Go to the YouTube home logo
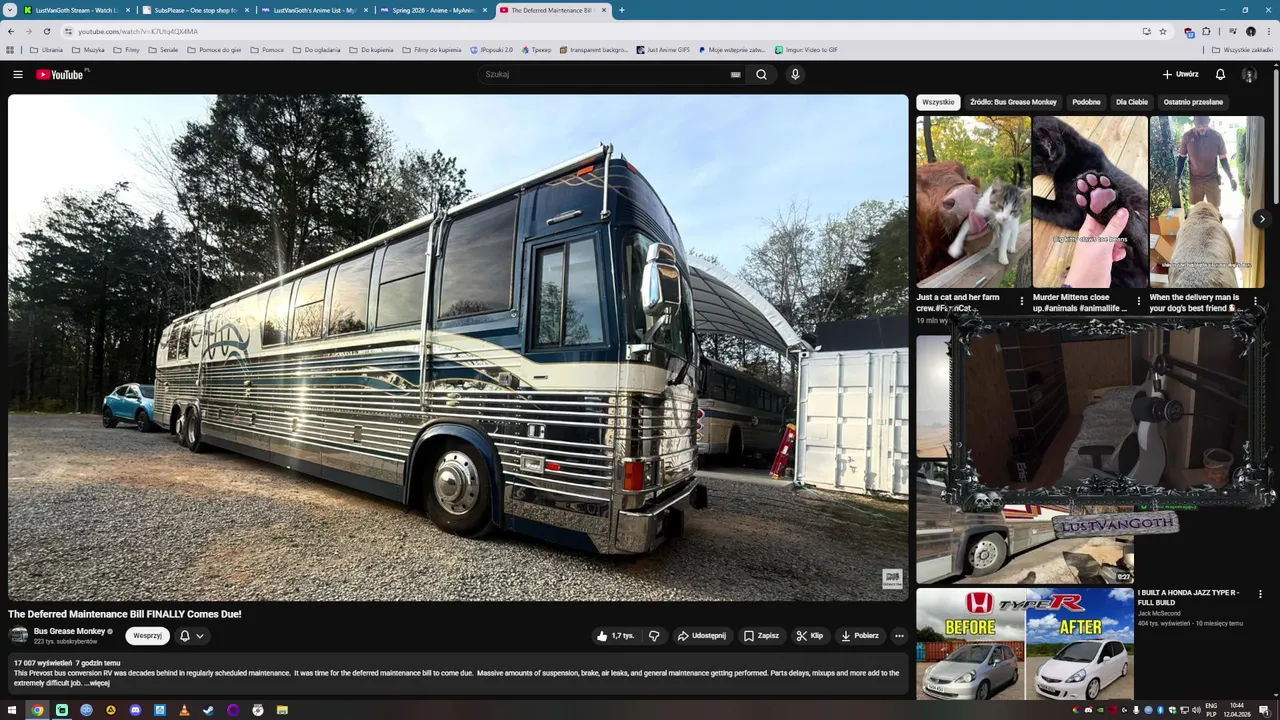The width and height of the screenshot is (1280, 720). [x=62, y=74]
